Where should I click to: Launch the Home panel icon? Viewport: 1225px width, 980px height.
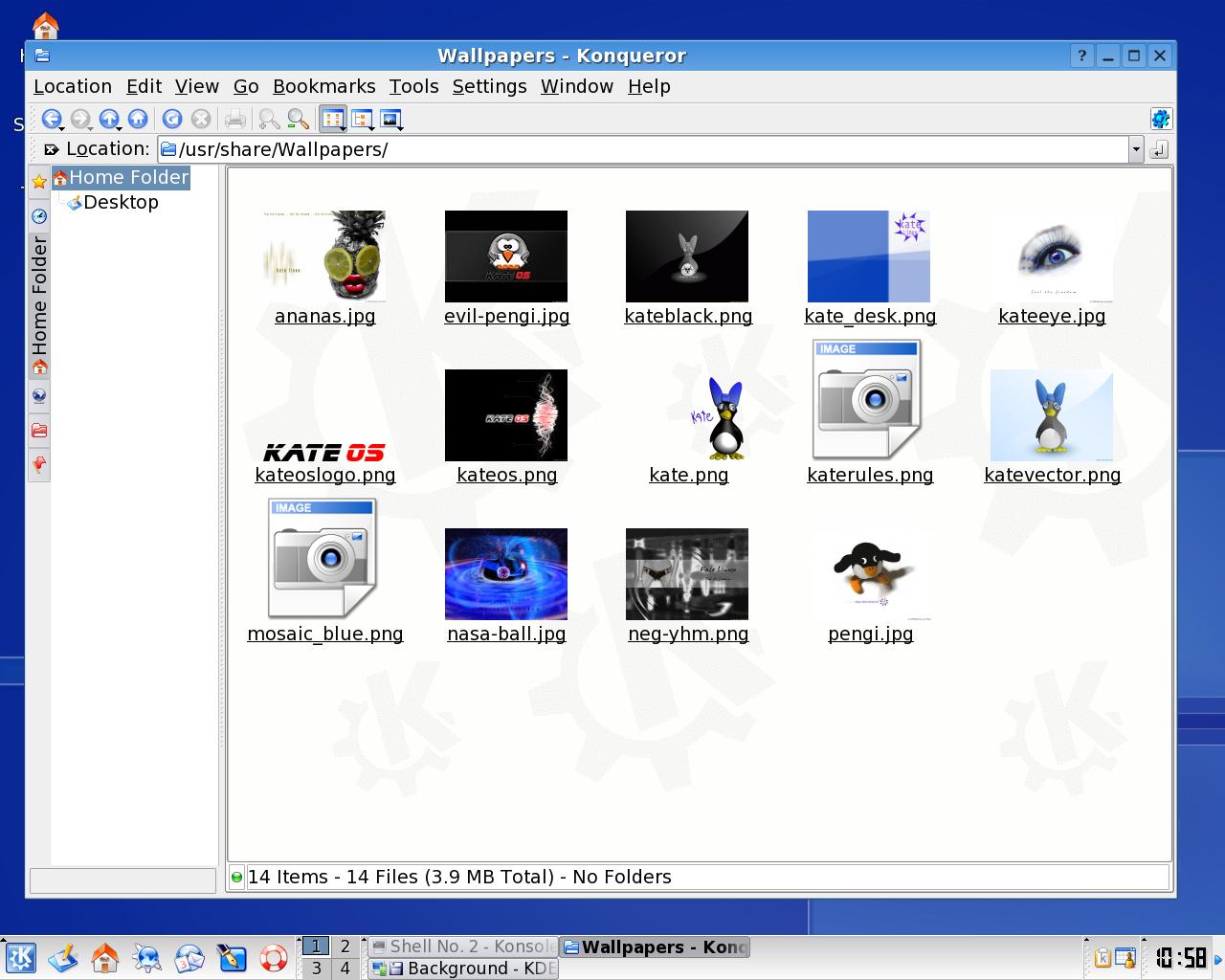pos(105,957)
